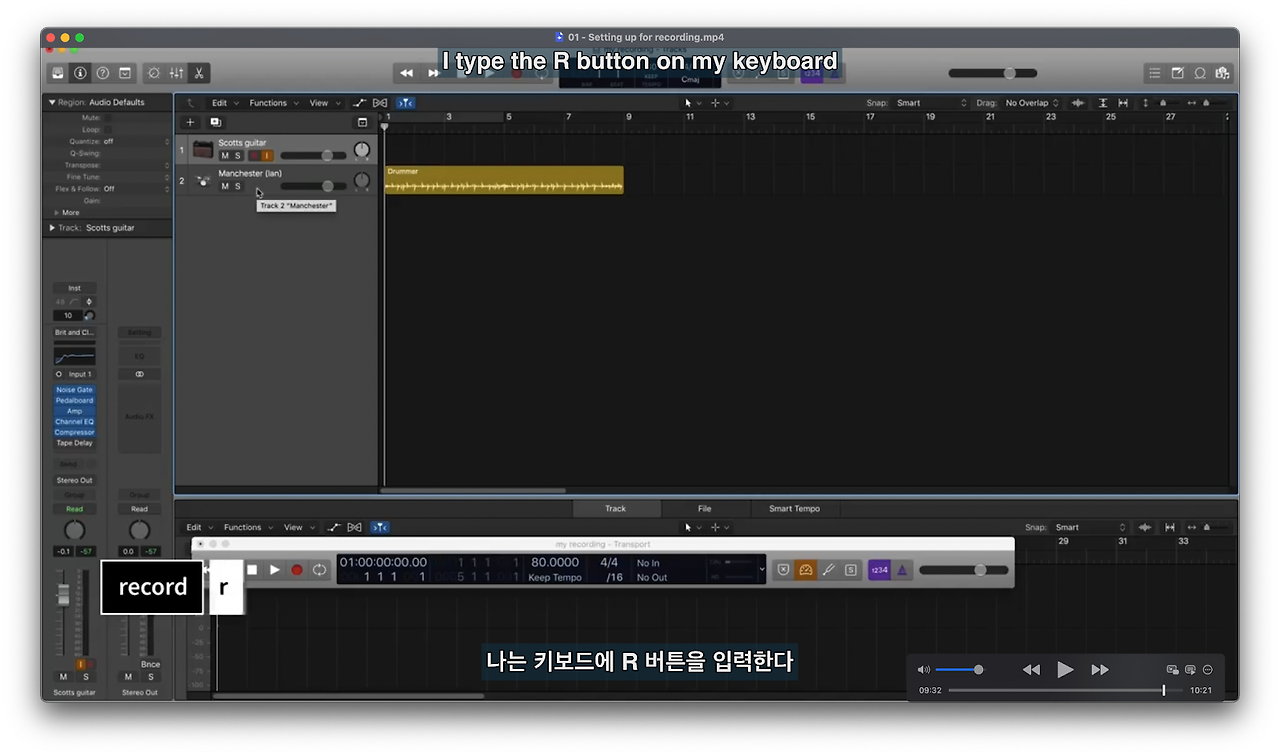The width and height of the screenshot is (1280, 756).
Task: Select the yellow Drummer region
Action: pyautogui.click(x=504, y=180)
